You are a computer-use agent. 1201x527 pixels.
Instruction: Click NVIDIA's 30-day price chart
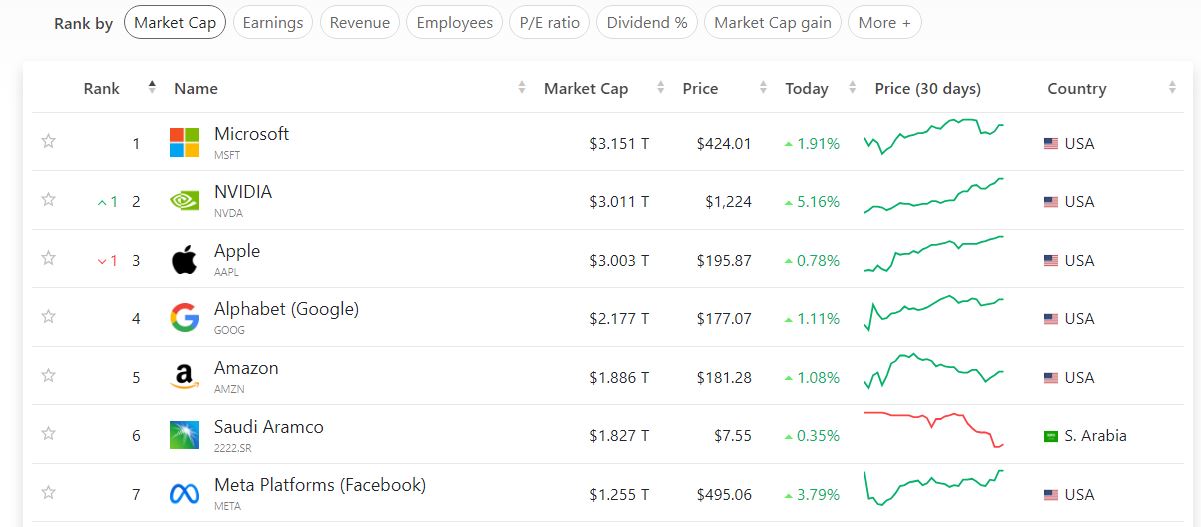934,196
